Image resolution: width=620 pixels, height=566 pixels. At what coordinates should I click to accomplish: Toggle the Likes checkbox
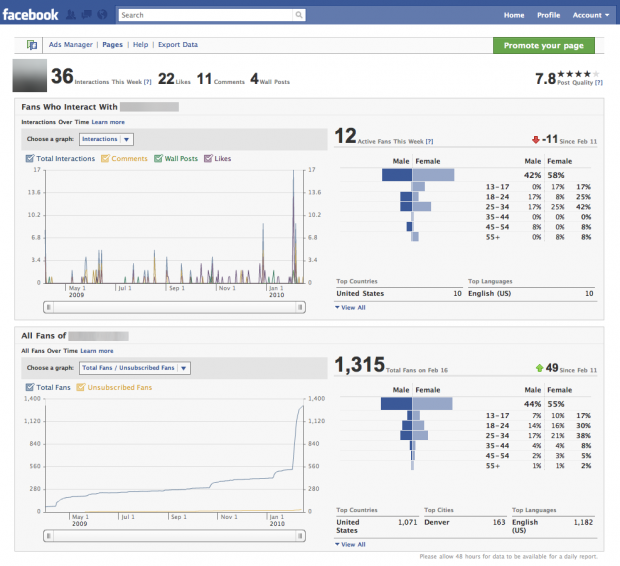click(208, 159)
